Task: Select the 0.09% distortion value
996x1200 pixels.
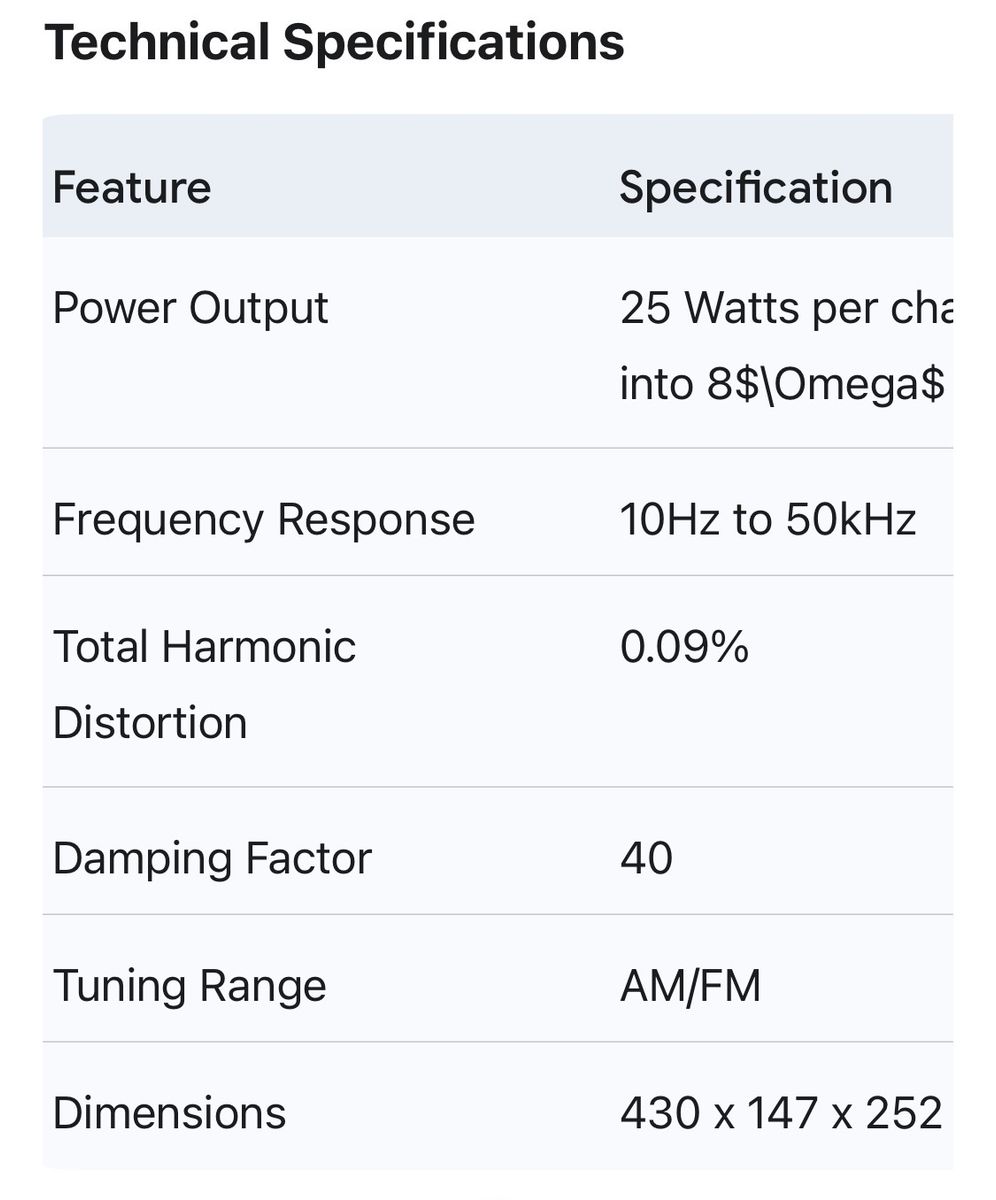Action: pyautogui.click(x=684, y=647)
